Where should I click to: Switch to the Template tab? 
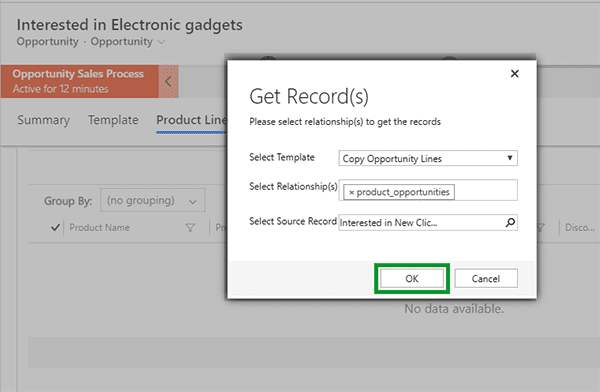[113, 120]
